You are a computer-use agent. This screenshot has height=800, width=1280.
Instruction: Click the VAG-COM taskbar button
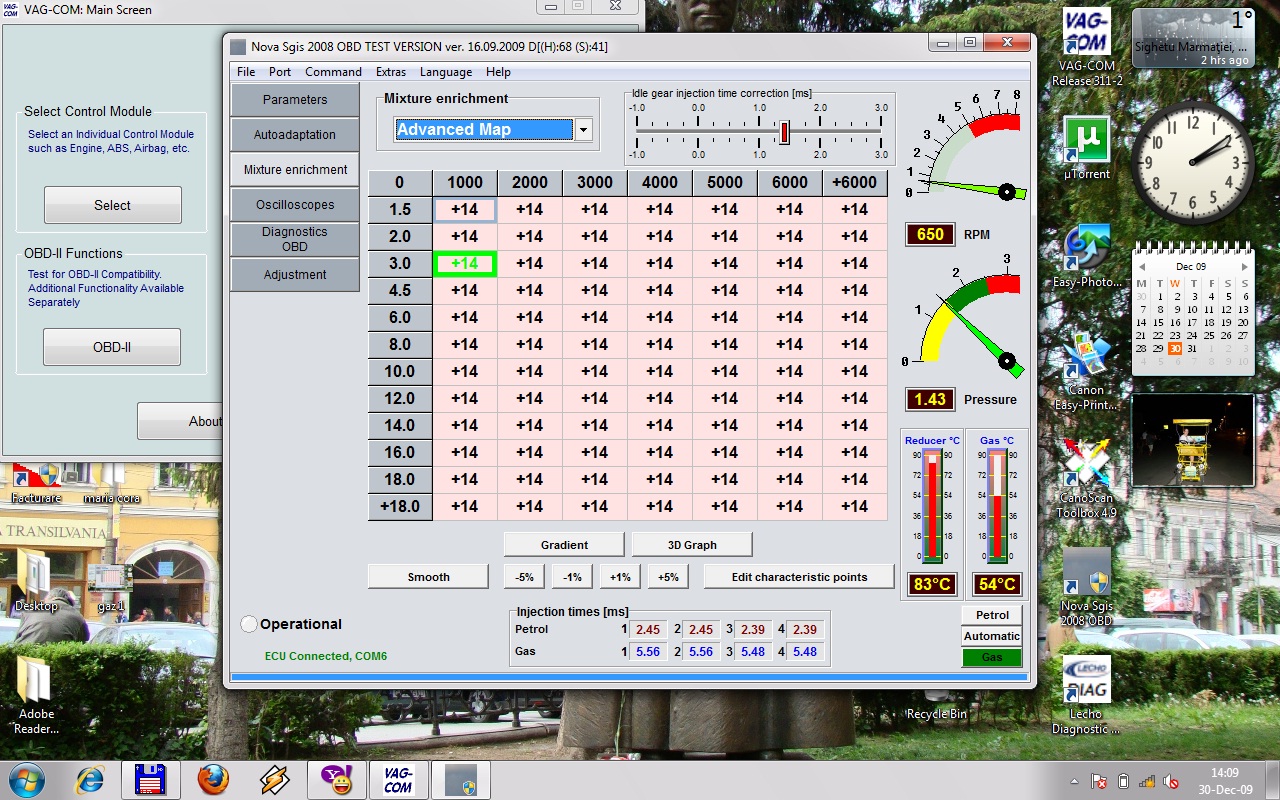(397, 779)
